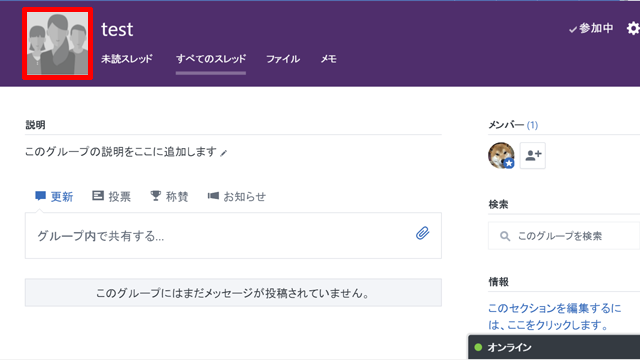Click the メンバー heading

506,125
